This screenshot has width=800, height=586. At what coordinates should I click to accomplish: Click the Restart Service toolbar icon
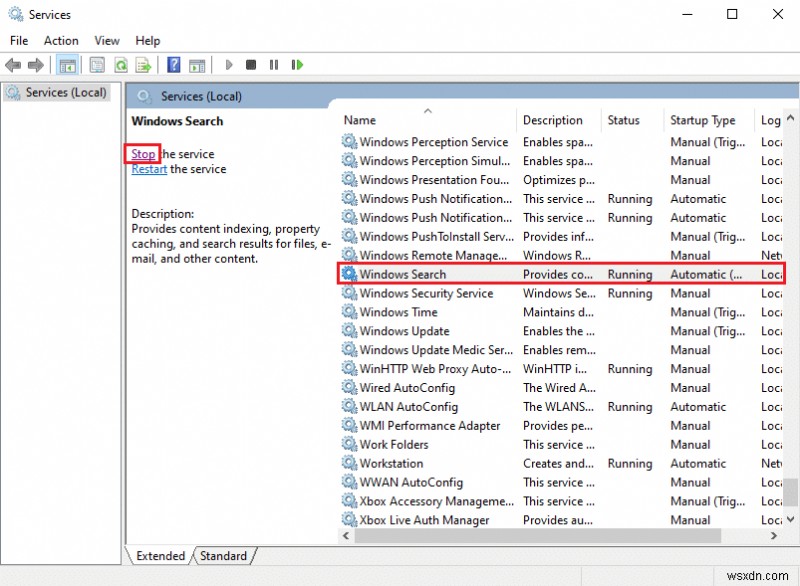click(x=297, y=65)
